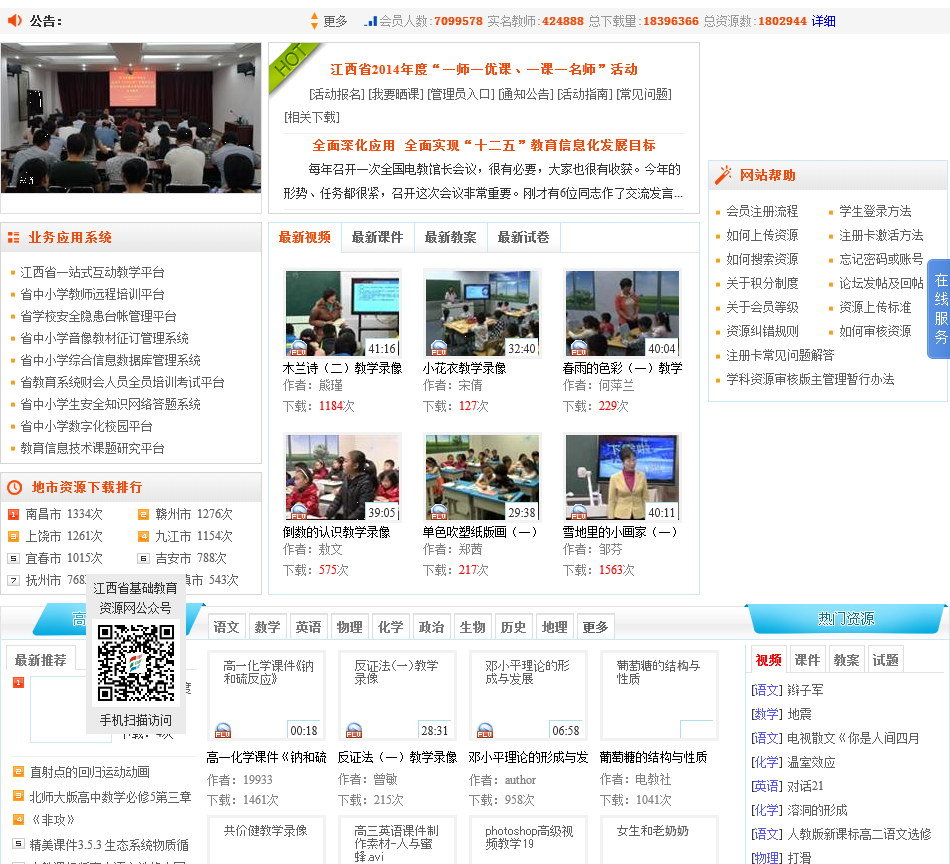950x864 pixels.
Task: Switch hot resources to 课件 tab
Action: (807, 660)
